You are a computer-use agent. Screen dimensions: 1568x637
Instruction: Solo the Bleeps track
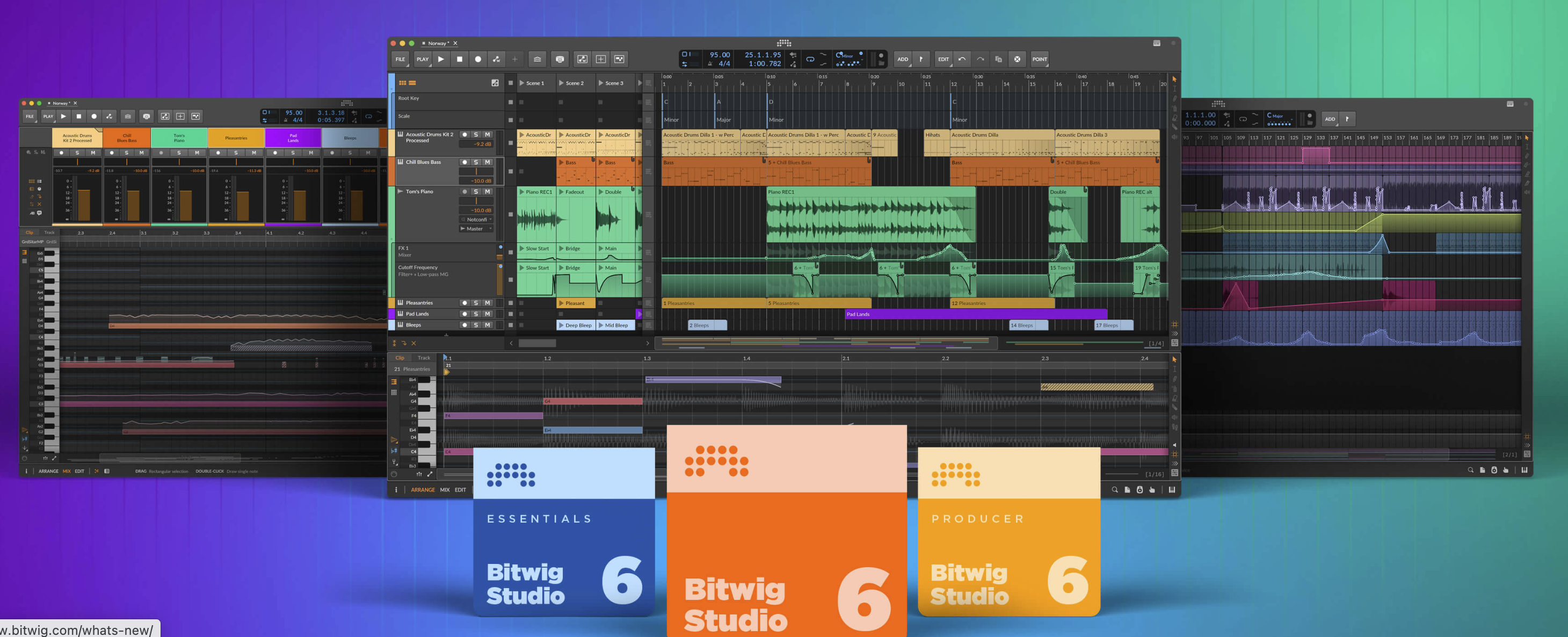click(x=476, y=325)
